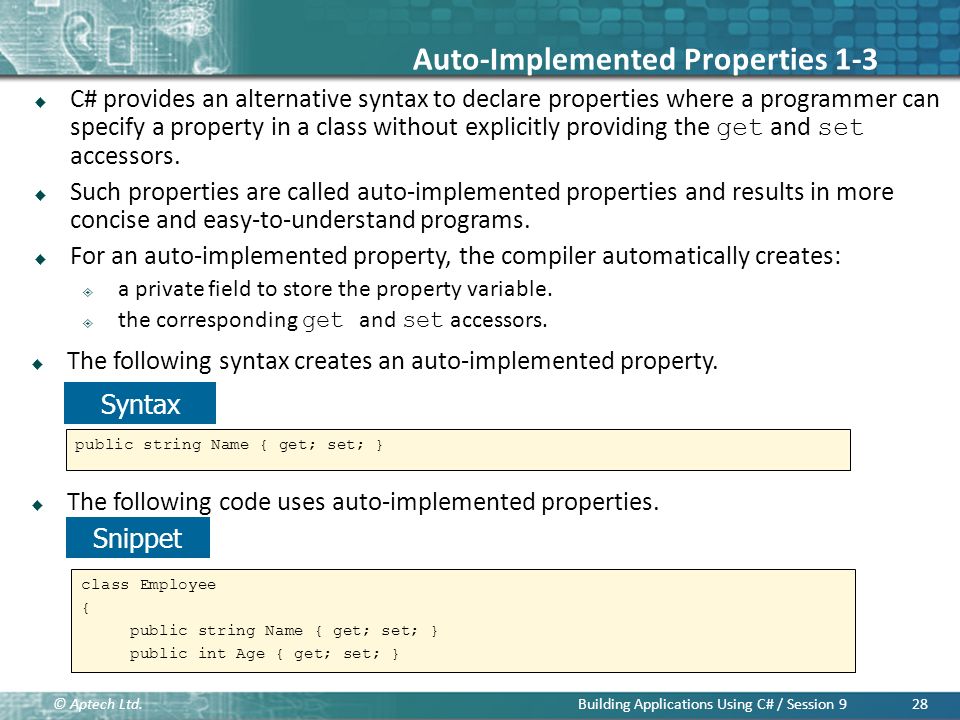Select the blue 'Syntax' label box
This screenshot has width=960, height=720.
click(140, 403)
